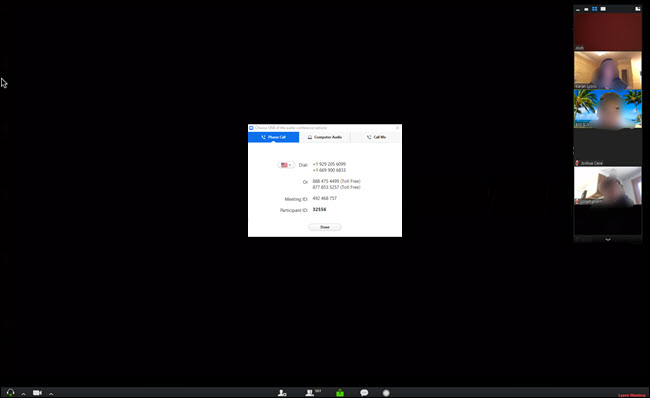650x398 pixels.
Task: Click the Meeting ID value 492 468 757
Action: coord(325,199)
